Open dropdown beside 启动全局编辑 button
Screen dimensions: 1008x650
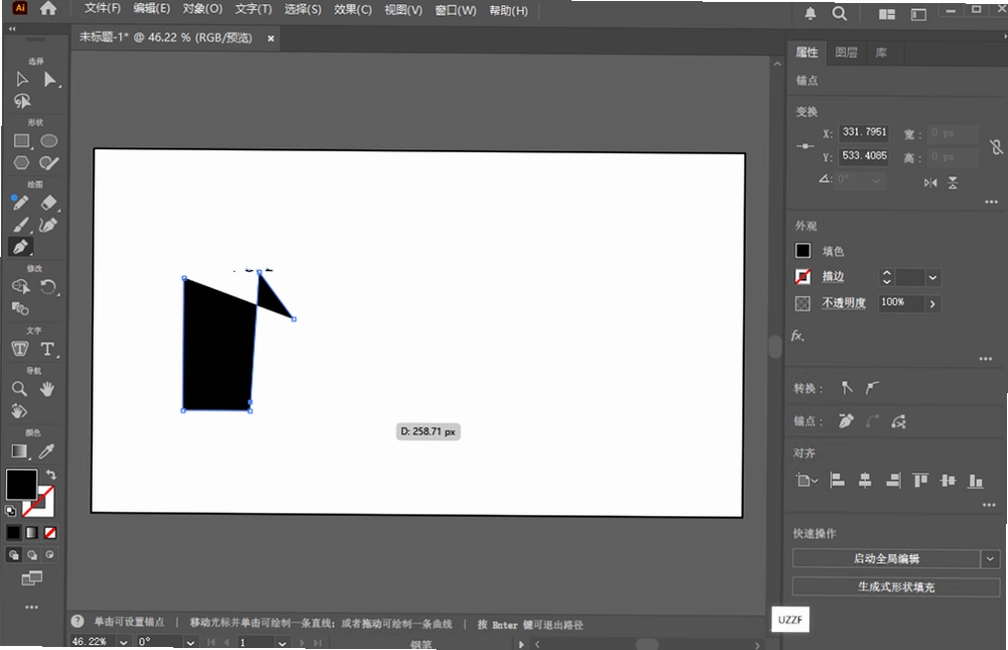coord(990,559)
